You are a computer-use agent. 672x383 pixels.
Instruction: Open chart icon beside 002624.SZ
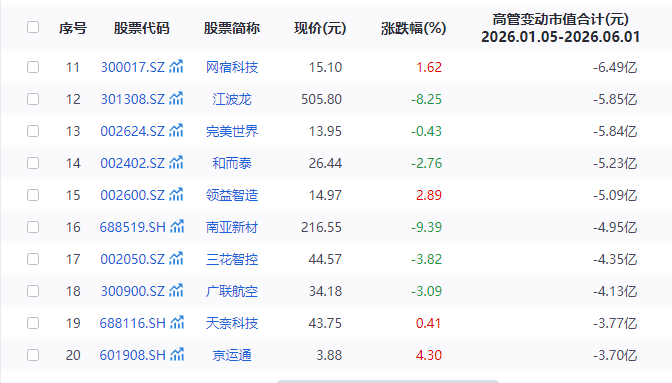point(176,131)
